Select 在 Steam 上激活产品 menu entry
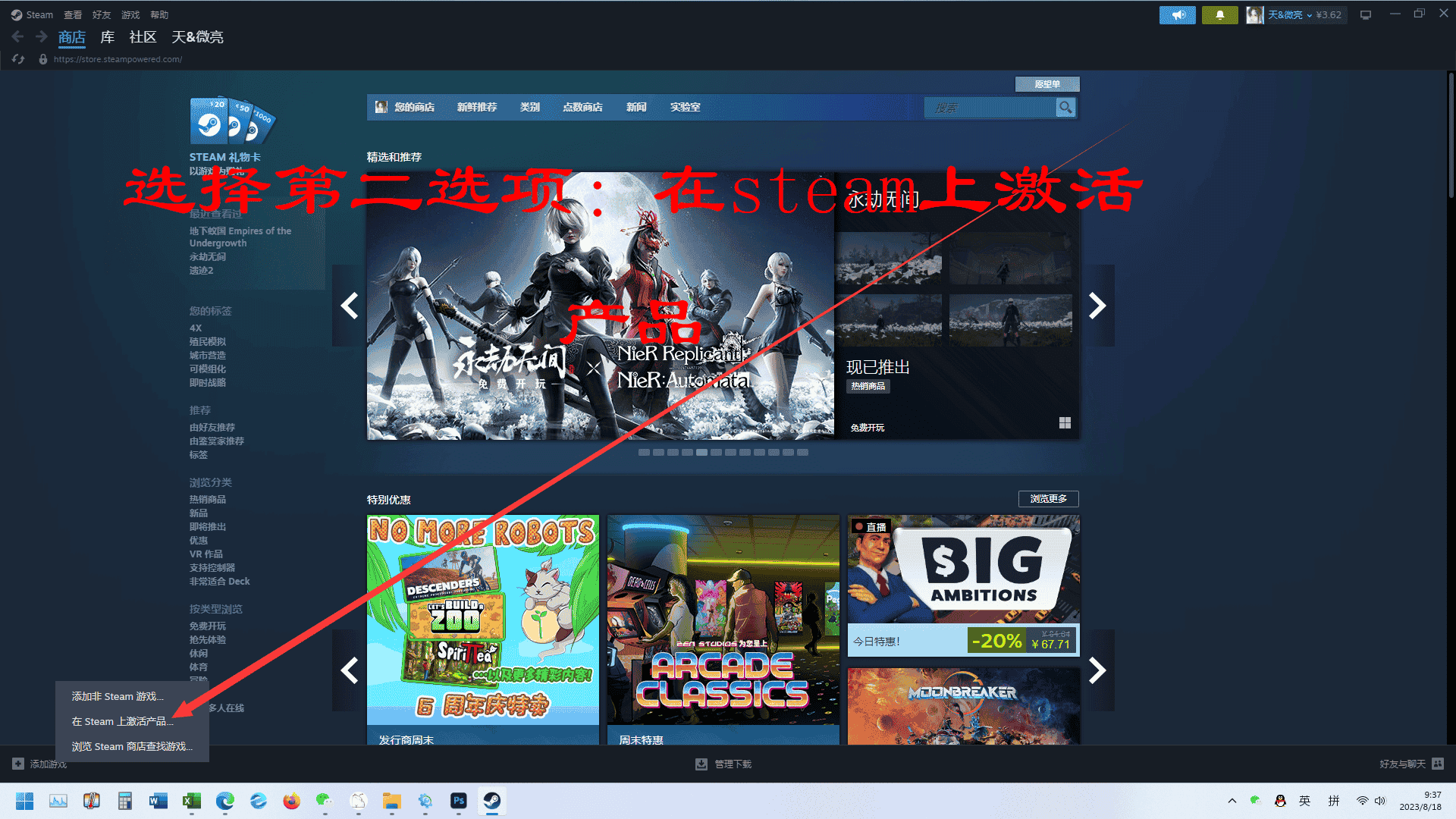Screen dimensions: 1456x819 (x=132, y=721)
